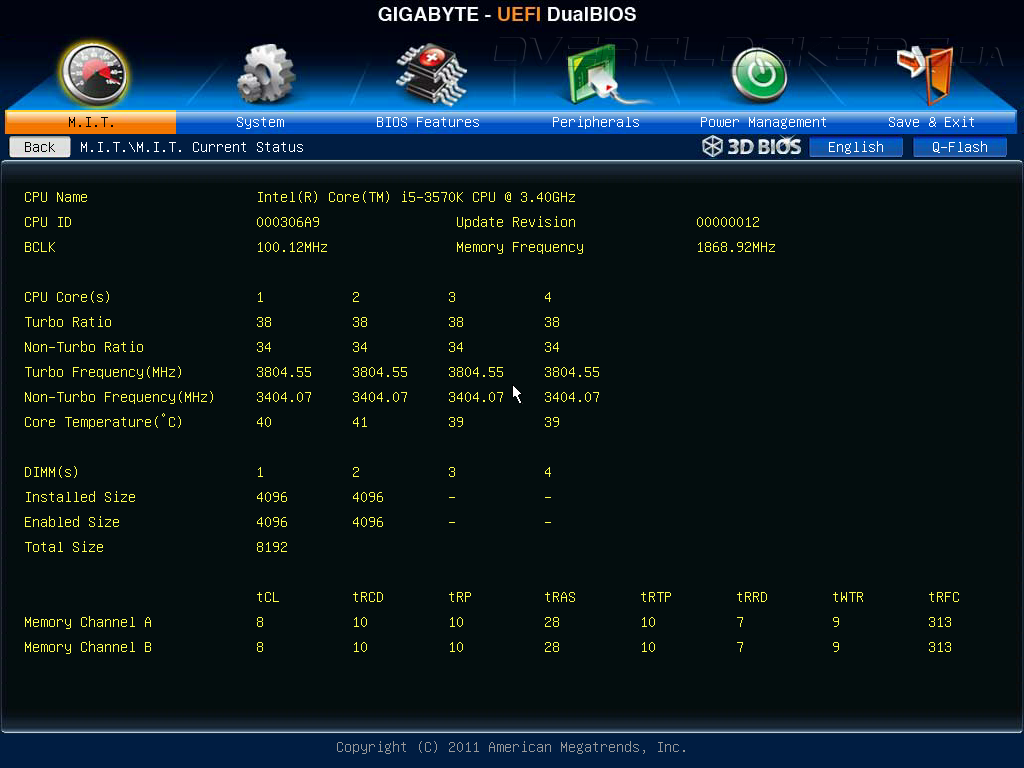Click the Total Size value 8192
1024x768 pixels.
272,547
